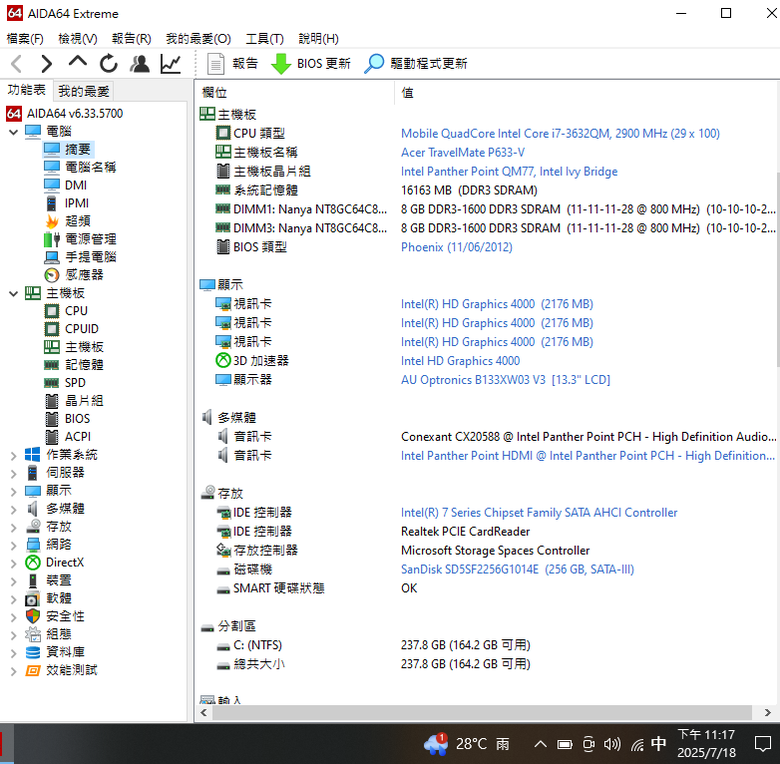Refresh the page with the Refresh icon
Viewport: 780px width, 764px height.
pyautogui.click(x=108, y=64)
